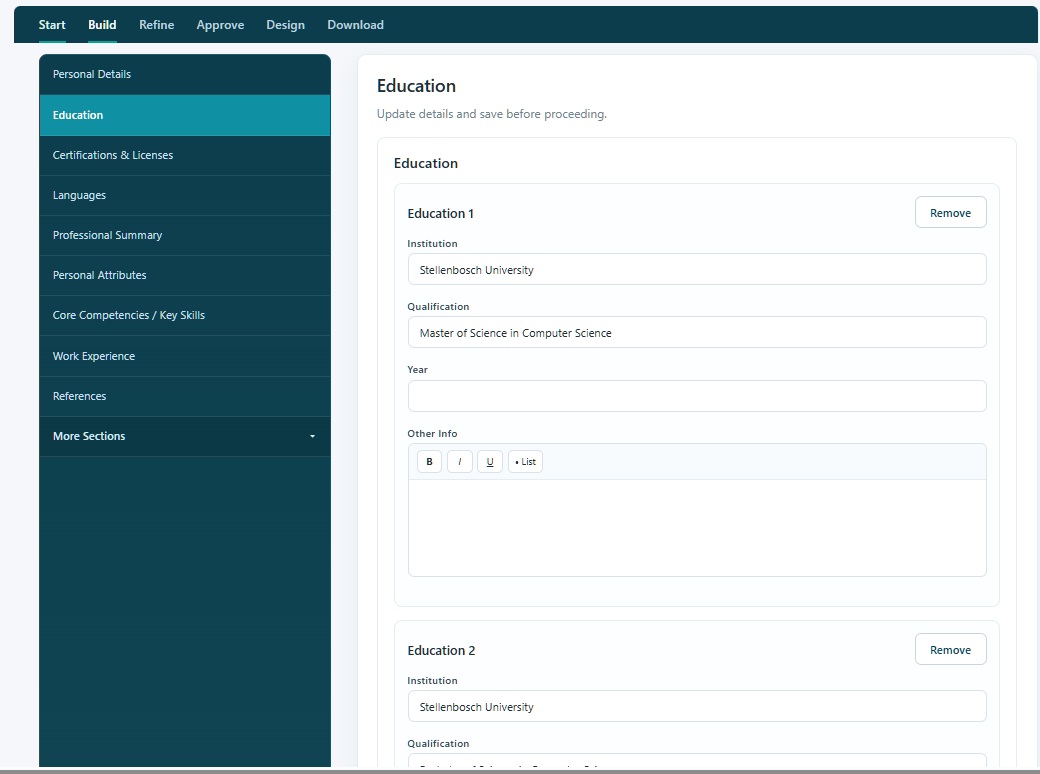Click Education 2 Institution field
This screenshot has width=1040, height=774.
pos(696,706)
